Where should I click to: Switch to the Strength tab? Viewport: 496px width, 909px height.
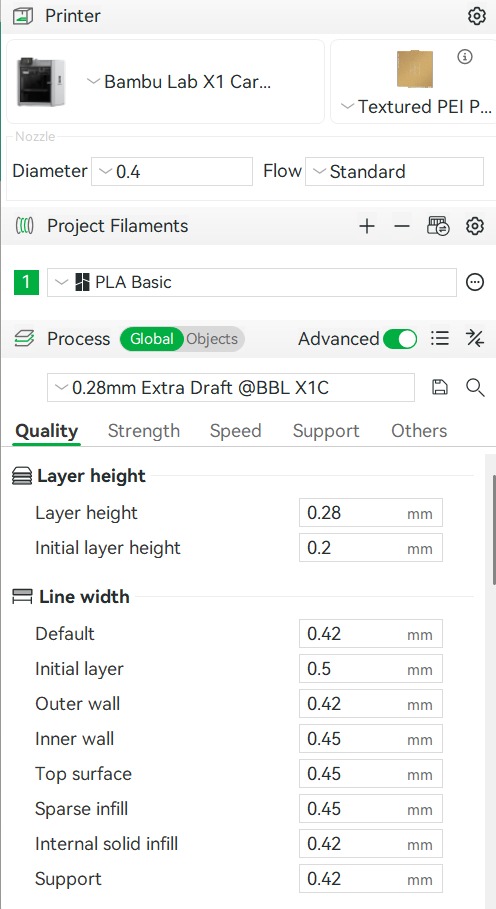coord(144,431)
